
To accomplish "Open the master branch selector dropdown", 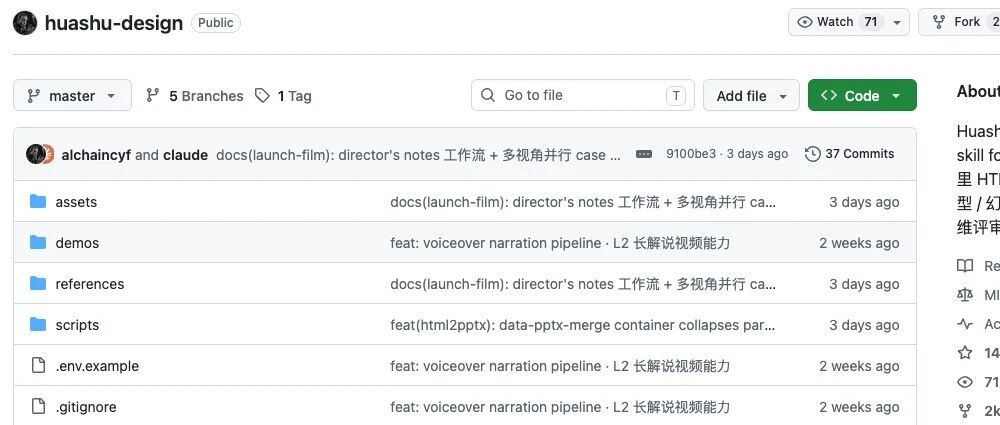I will tap(72, 96).
